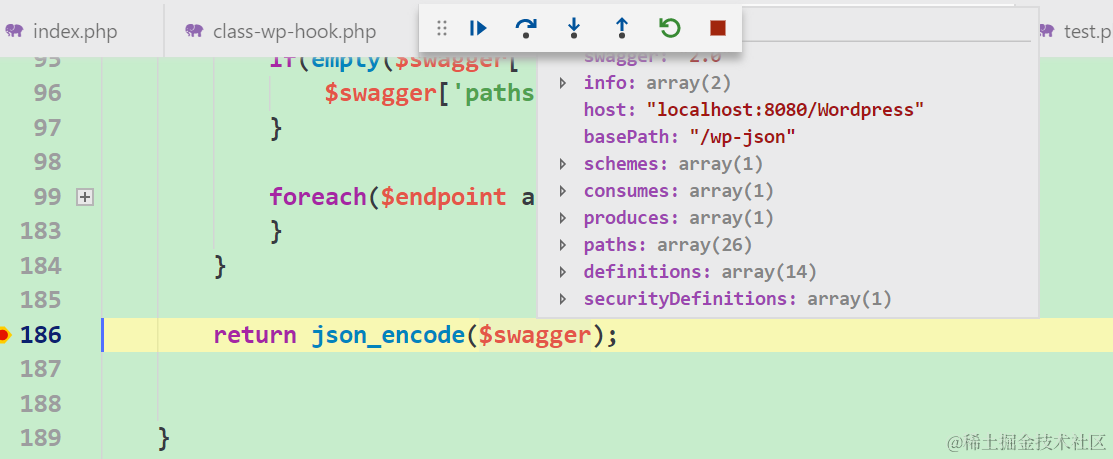Select the host value "localhost:8080/Wordpress"
The image size is (1113, 459).
pyautogui.click(x=785, y=110)
